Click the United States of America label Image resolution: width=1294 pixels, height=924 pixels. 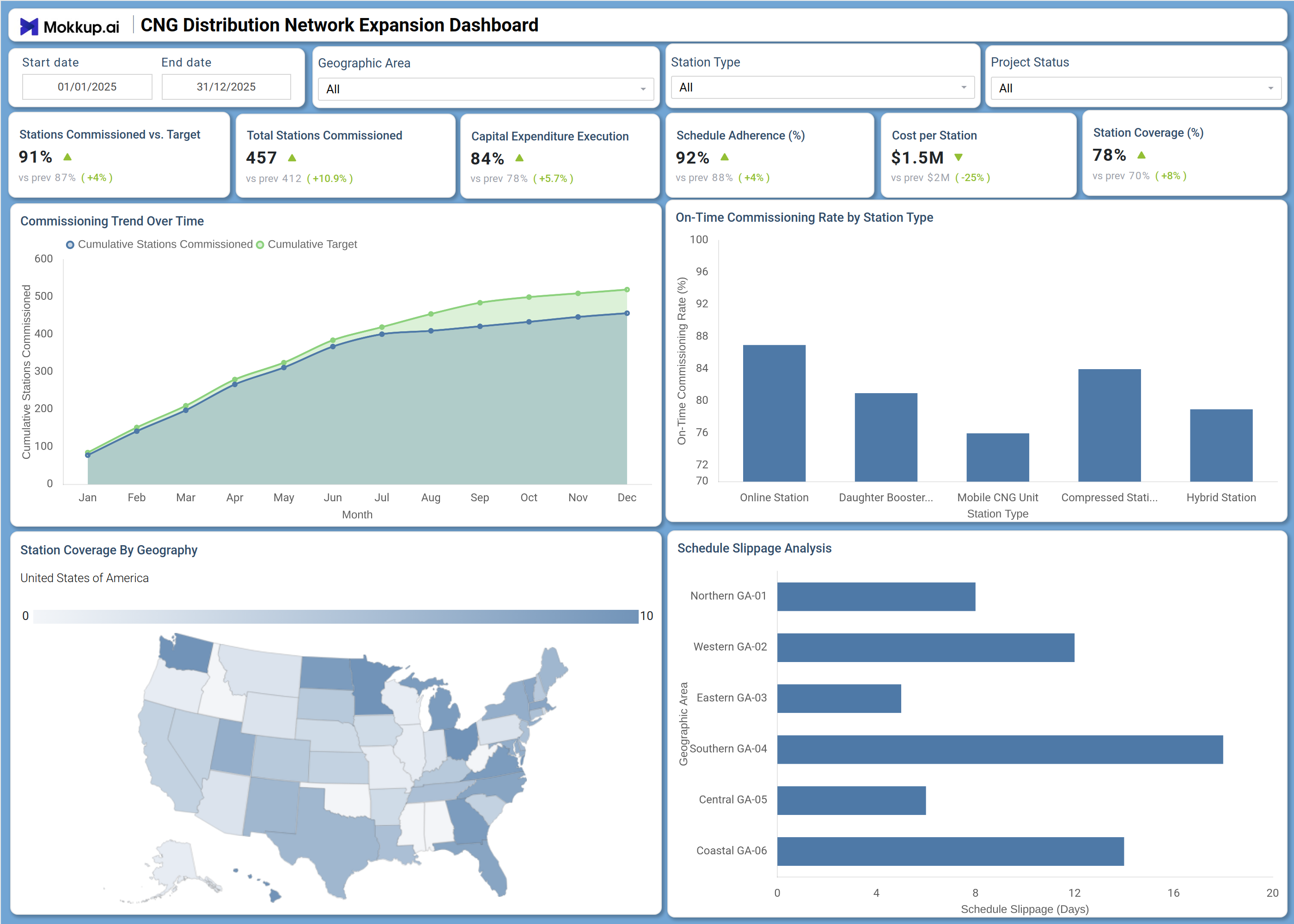pyautogui.click(x=84, y=578)
